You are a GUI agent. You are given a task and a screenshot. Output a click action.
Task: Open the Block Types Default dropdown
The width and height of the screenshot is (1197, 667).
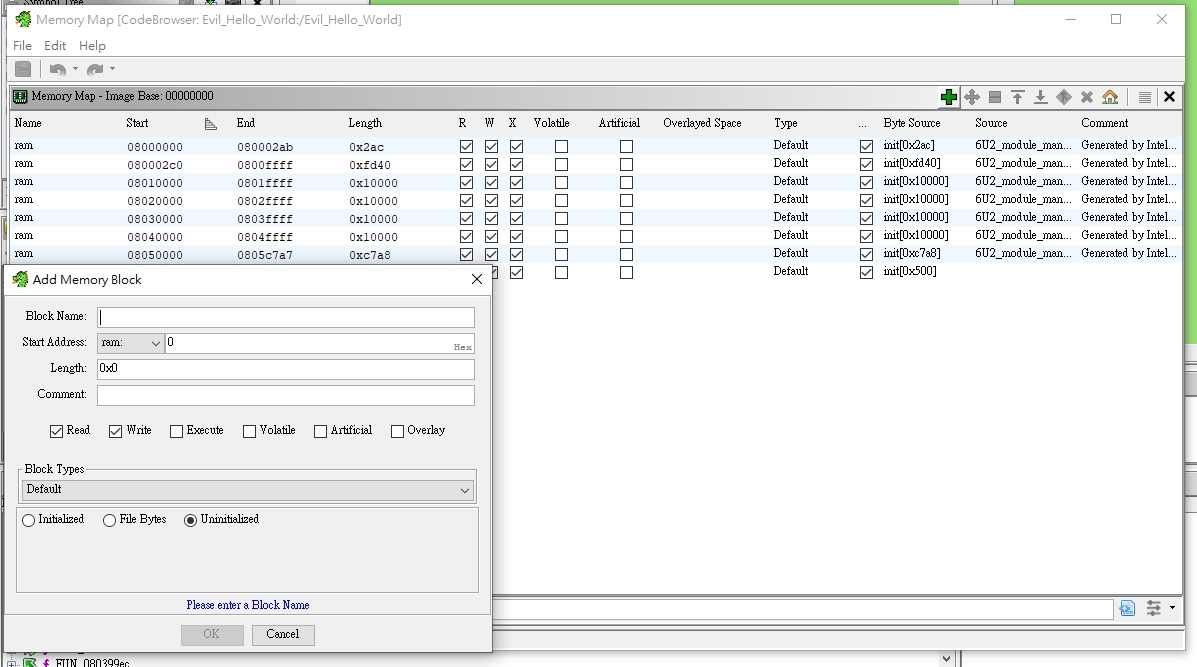coord(246,490)
